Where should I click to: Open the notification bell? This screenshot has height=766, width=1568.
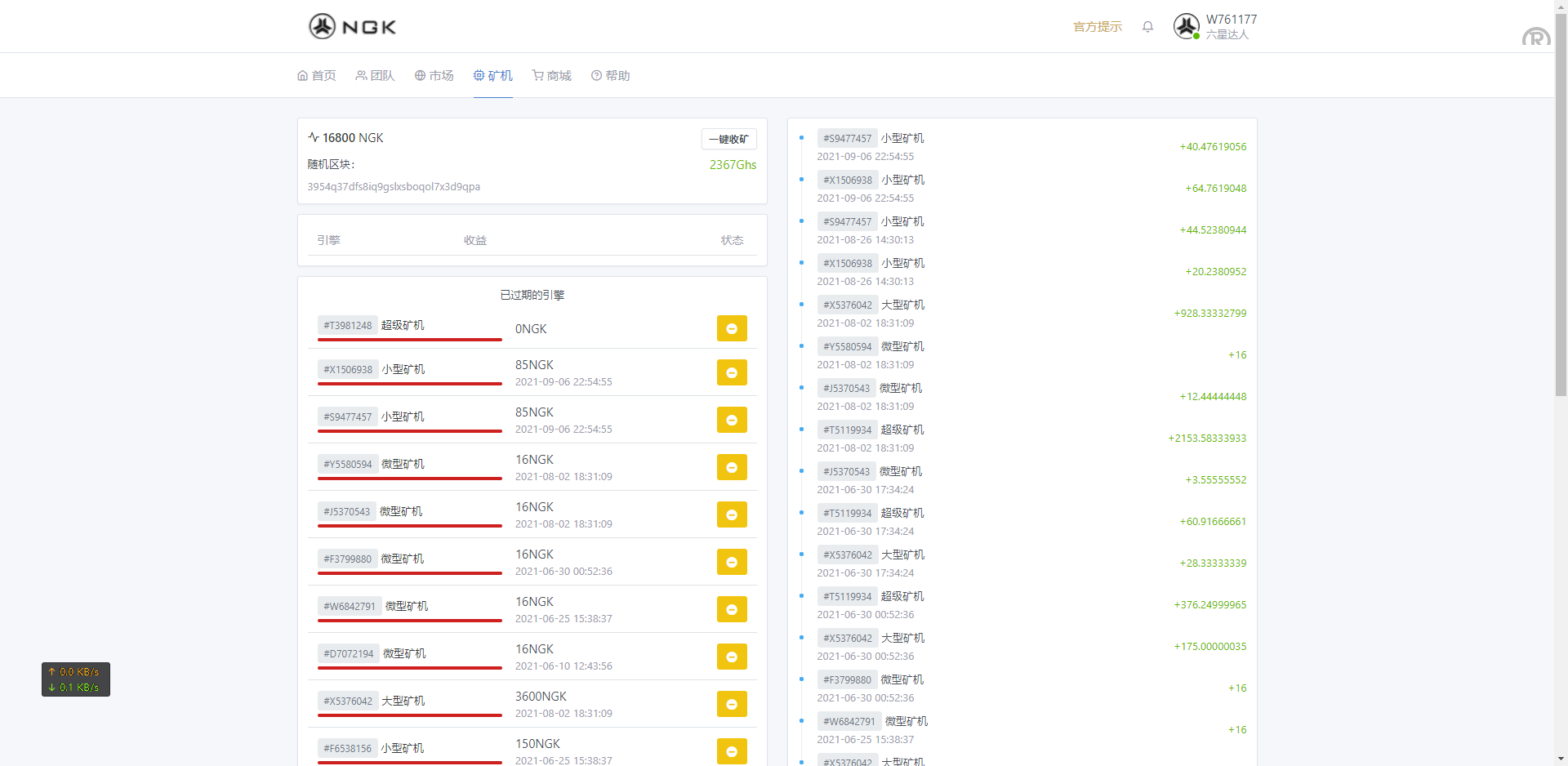pos(1147,27)
